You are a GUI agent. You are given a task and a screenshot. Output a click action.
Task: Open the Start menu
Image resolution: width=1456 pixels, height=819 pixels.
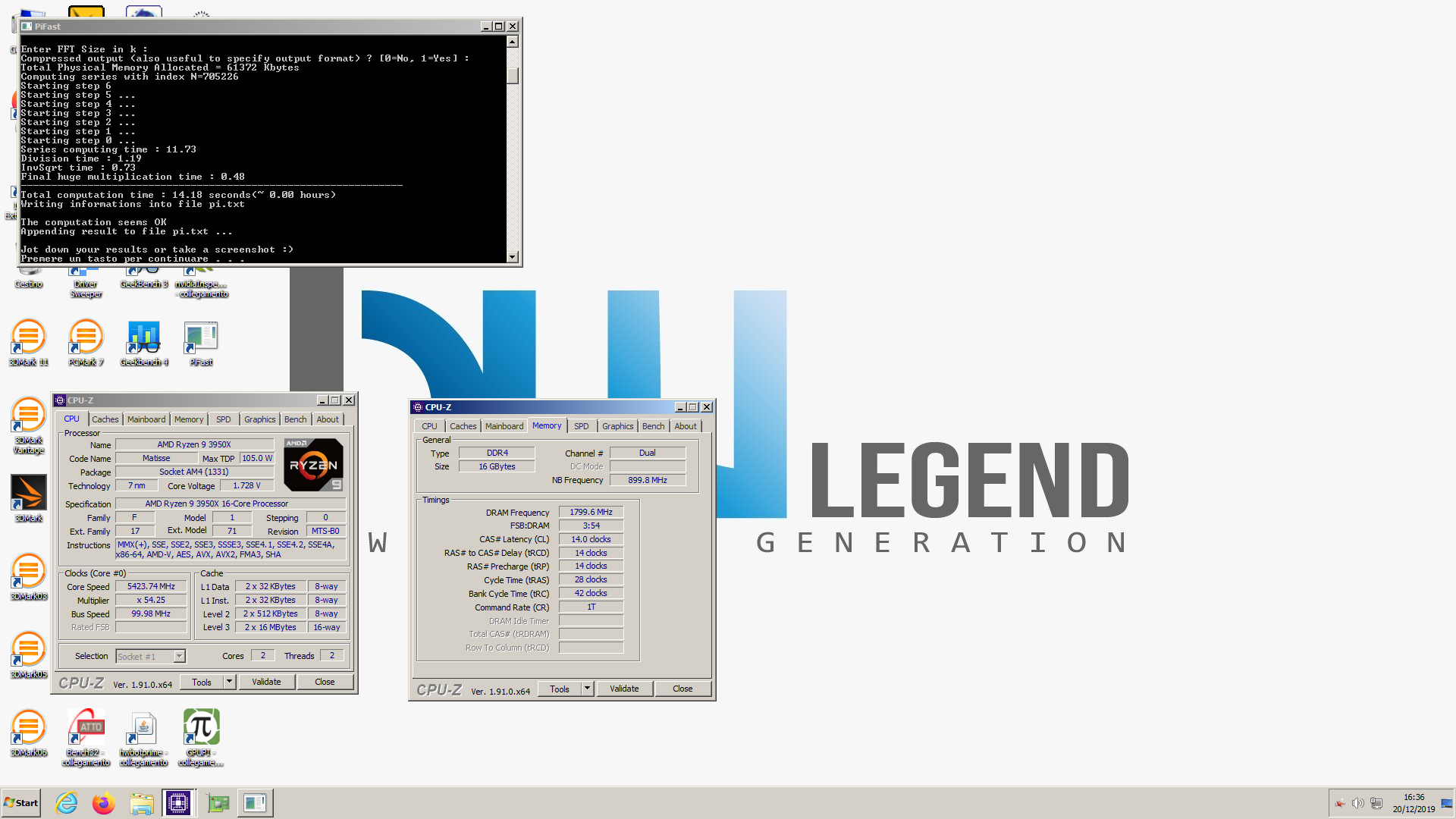point(20,803)
